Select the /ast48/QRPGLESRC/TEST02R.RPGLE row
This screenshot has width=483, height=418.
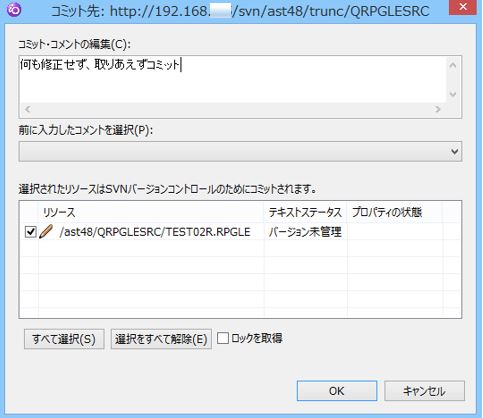pos(240,232)
